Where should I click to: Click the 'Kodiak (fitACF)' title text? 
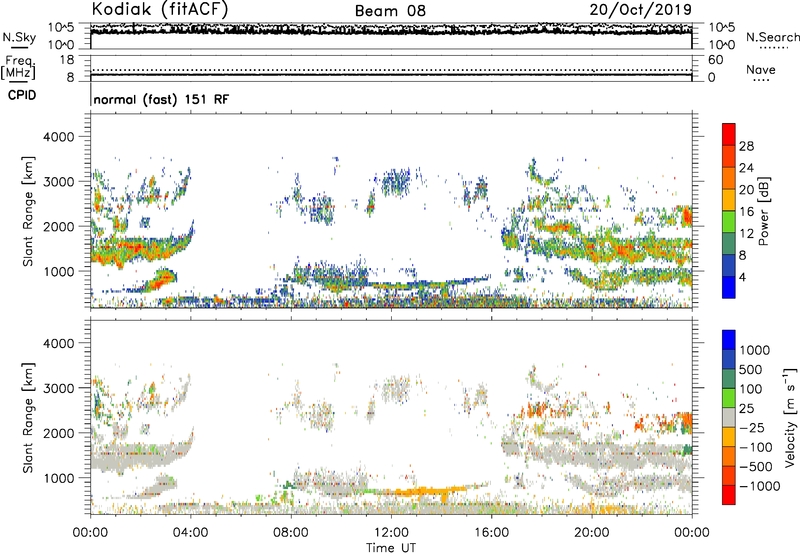[x=159, y=9]
